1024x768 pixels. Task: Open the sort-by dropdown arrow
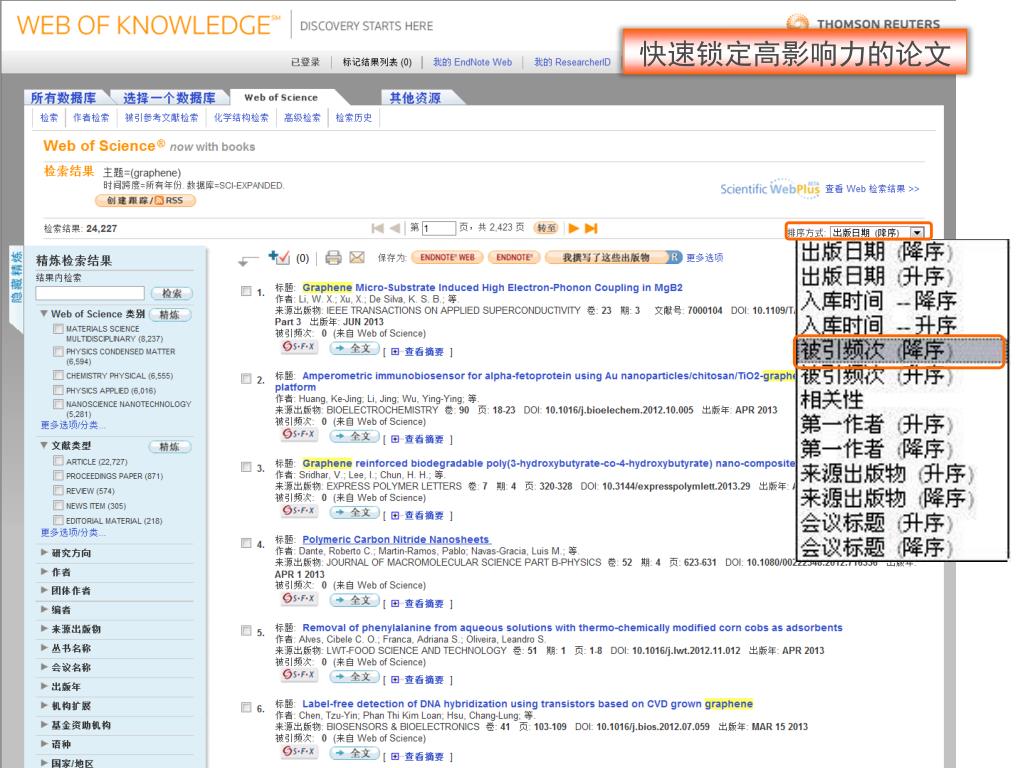[x=918, y=232]
